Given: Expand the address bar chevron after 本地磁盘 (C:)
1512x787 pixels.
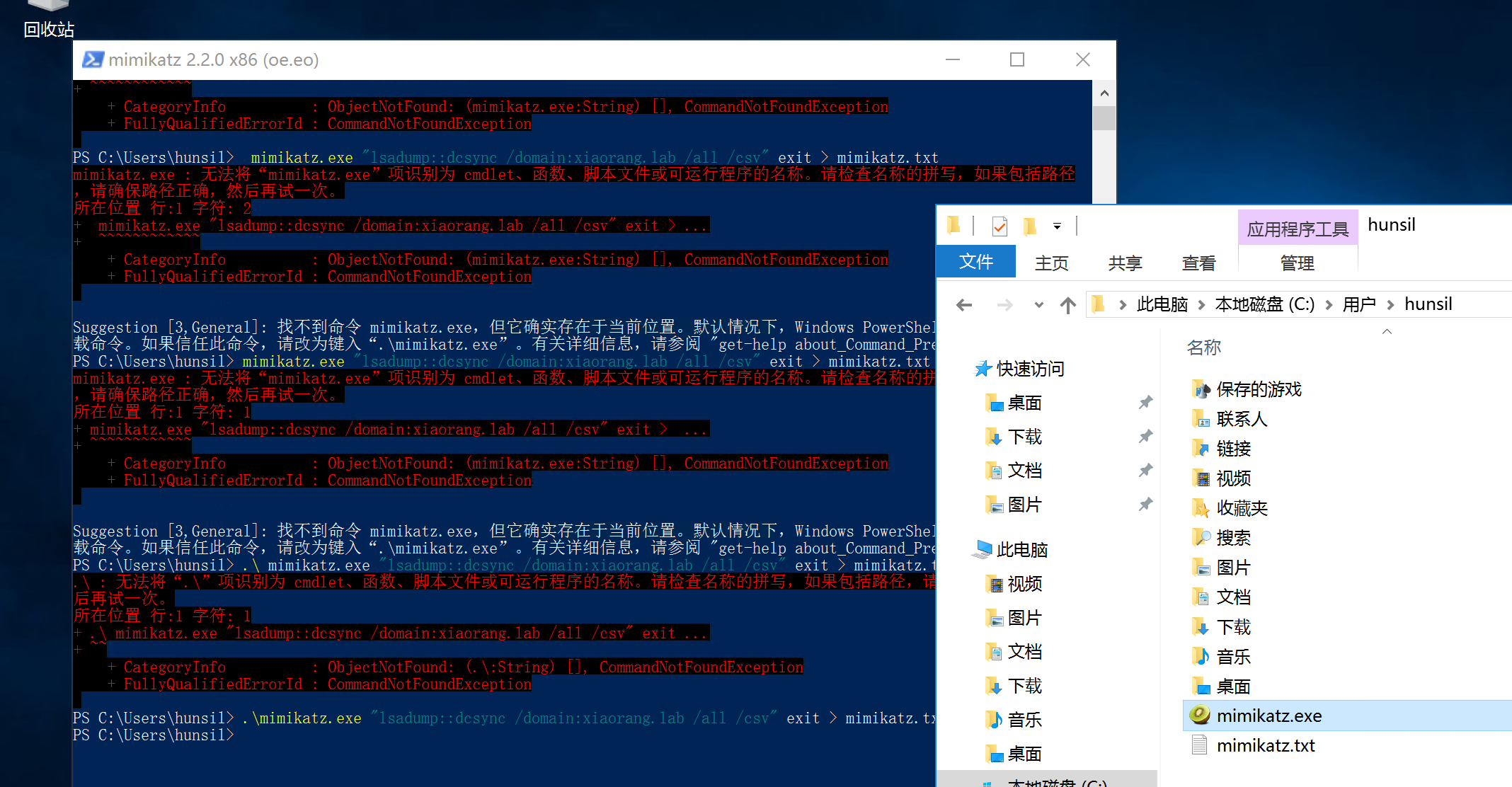Looking at the screenshot, I should tap(1329, 305).
